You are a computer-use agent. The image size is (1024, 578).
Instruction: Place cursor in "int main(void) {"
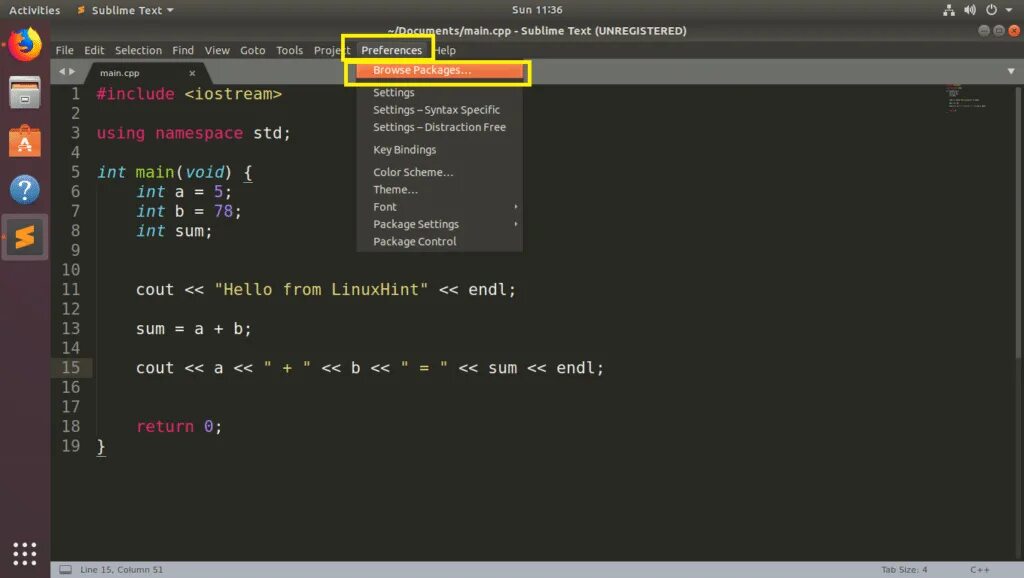click(174, 172)
